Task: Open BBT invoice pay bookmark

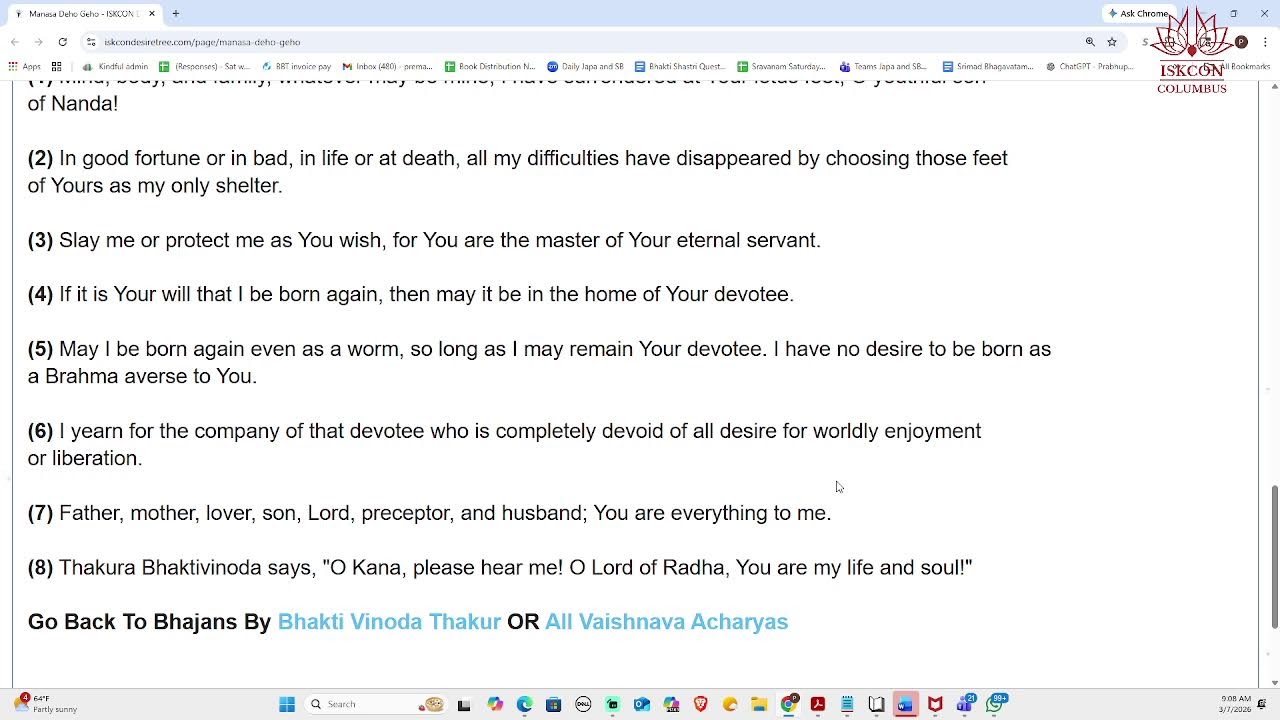Action: point(296,67)
